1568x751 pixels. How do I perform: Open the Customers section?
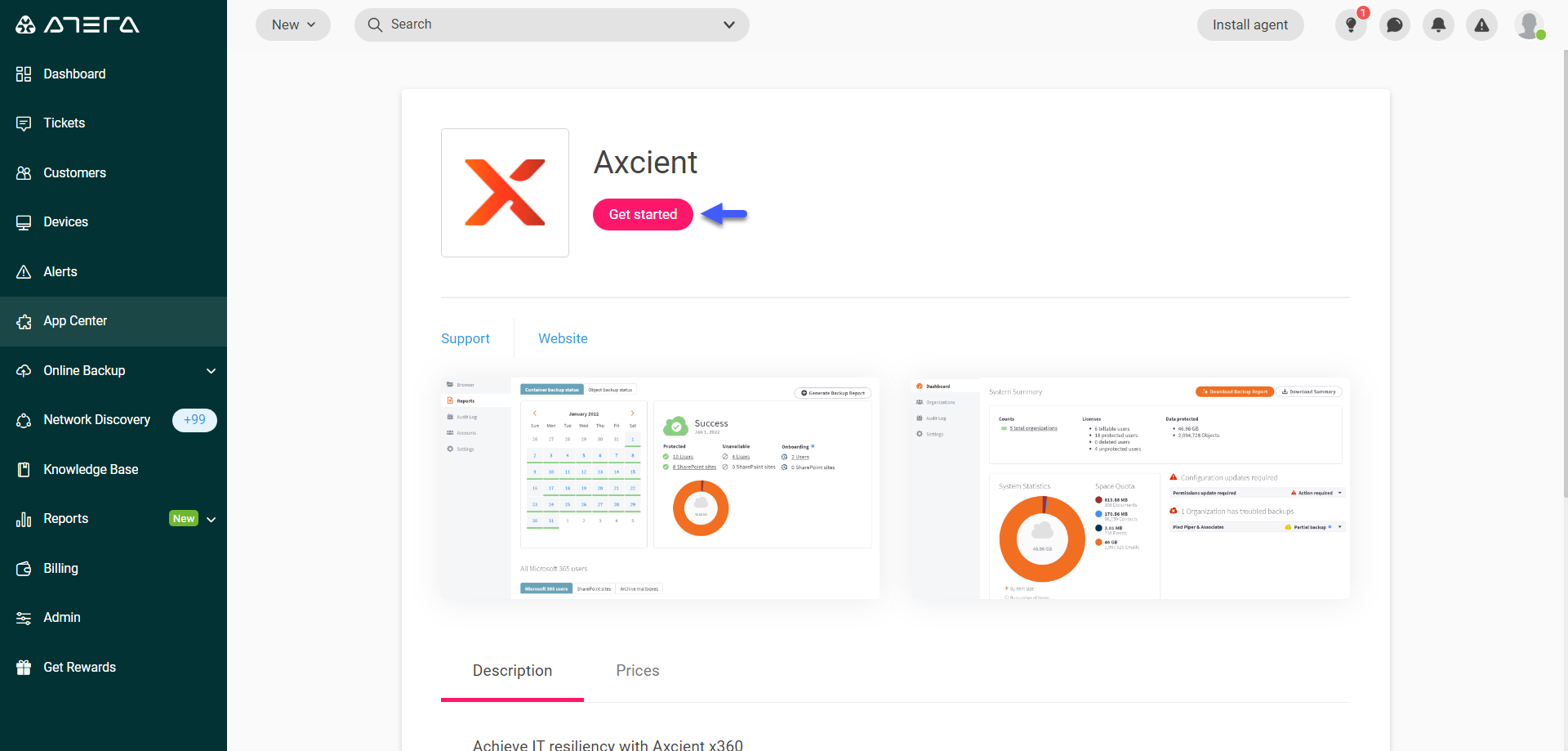73,172
